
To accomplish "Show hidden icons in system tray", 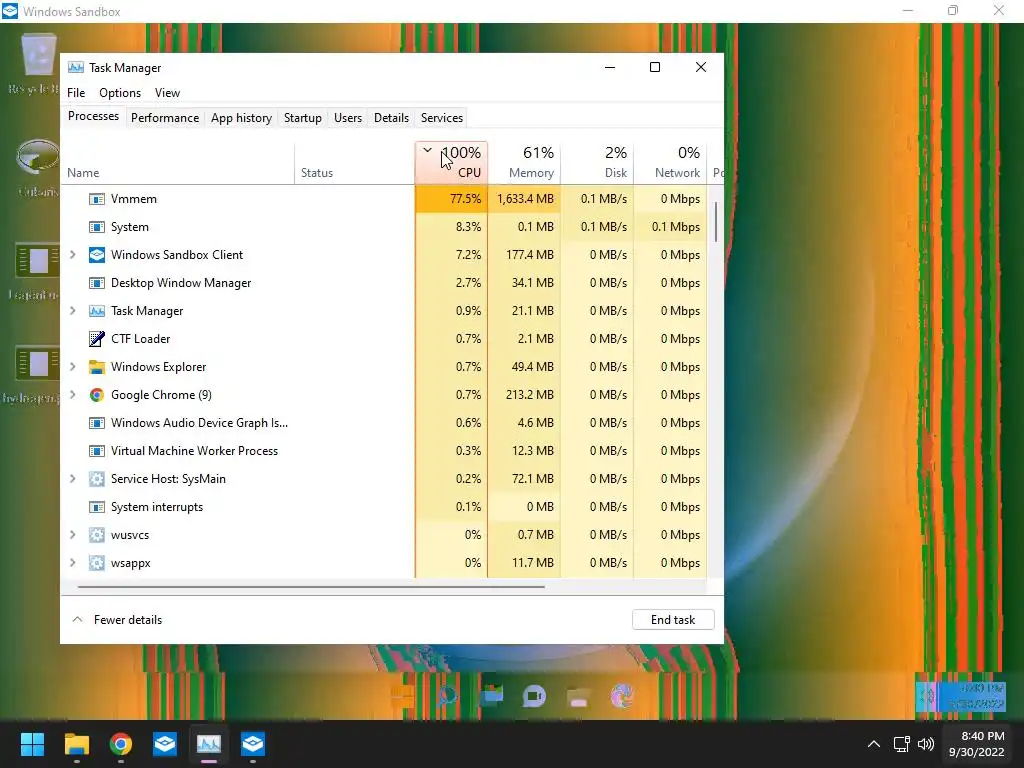I will (x=874, y=744).
